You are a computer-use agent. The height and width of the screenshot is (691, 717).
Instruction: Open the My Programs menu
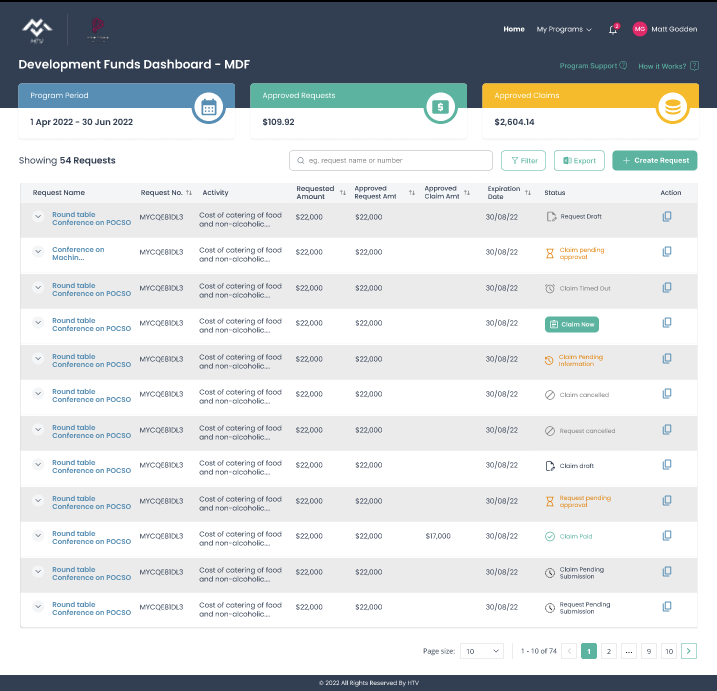[564, 29]
